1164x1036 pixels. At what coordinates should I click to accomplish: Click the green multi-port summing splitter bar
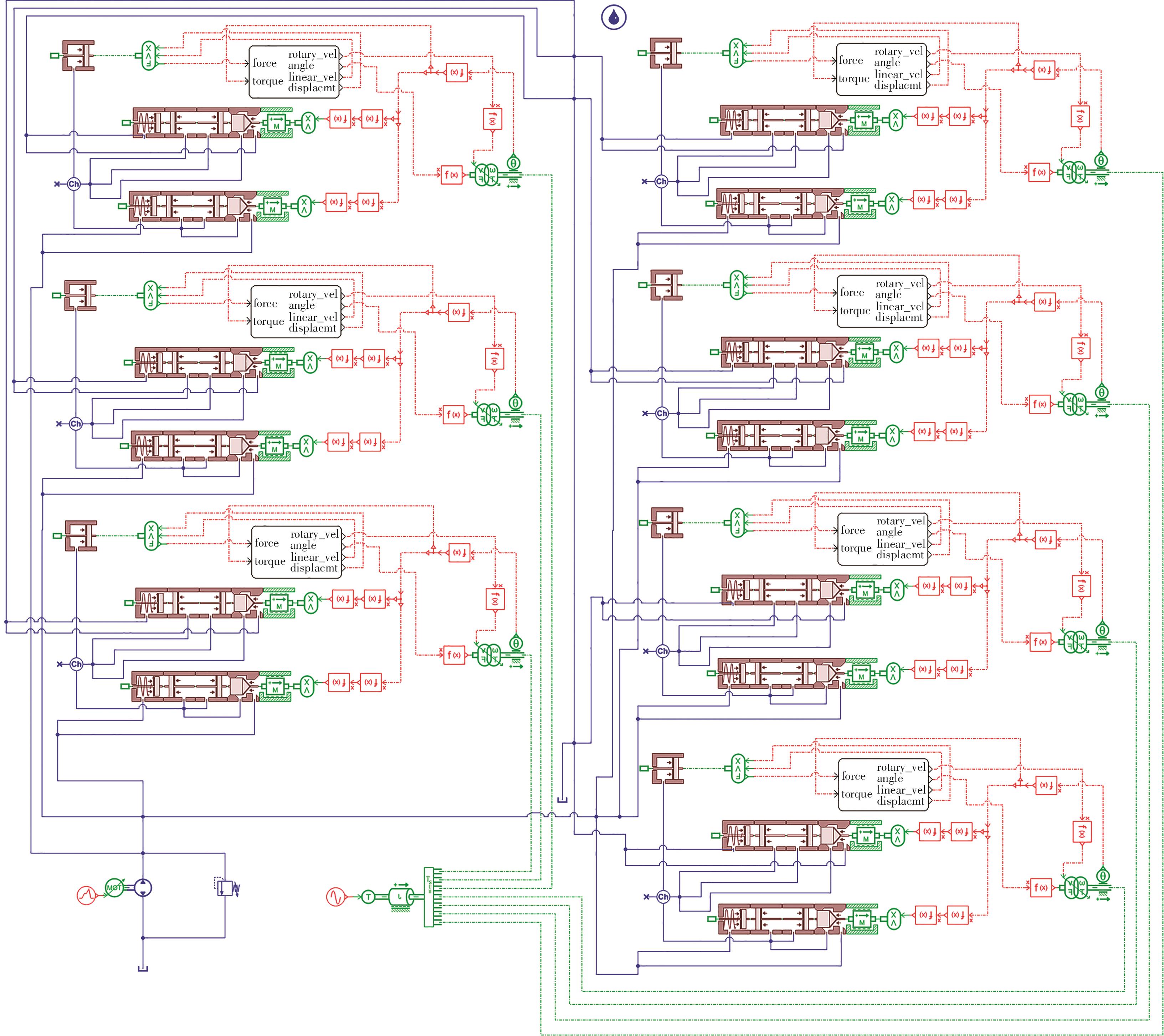429,897
